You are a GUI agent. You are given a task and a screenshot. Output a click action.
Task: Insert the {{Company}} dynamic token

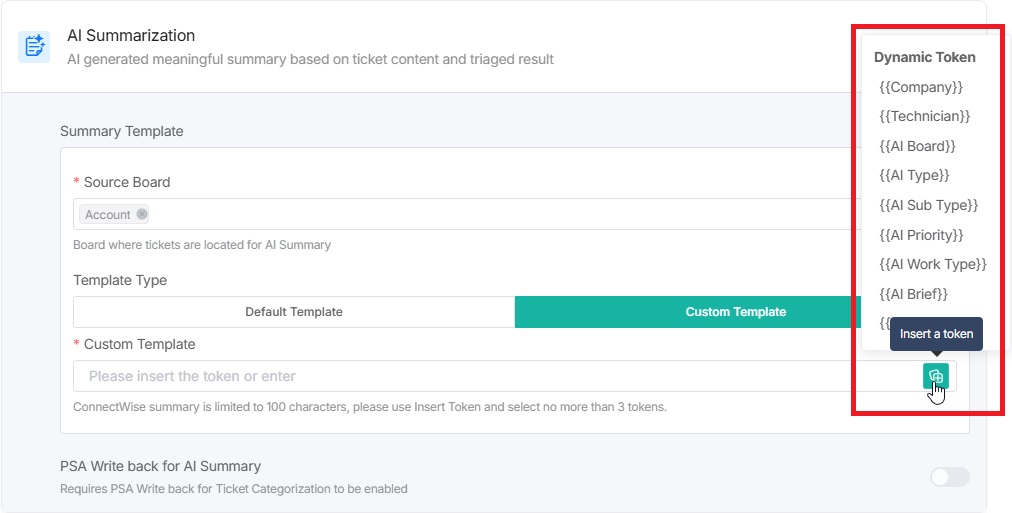921,87
